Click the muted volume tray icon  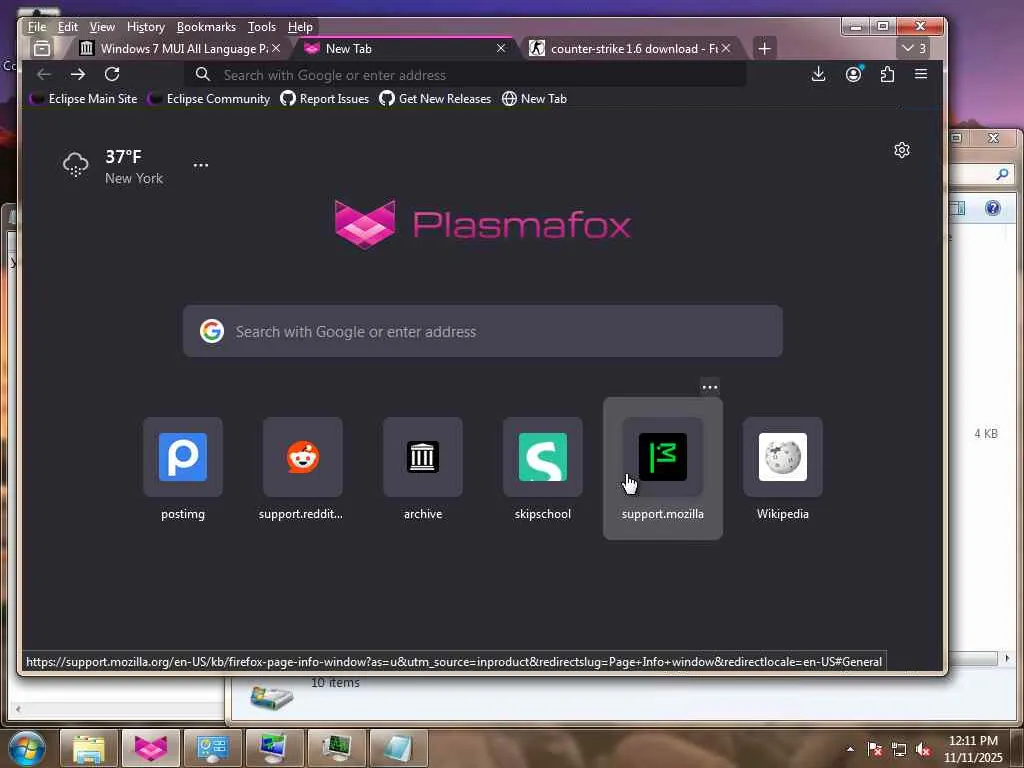pyautogui.click(x=923, y=749)
